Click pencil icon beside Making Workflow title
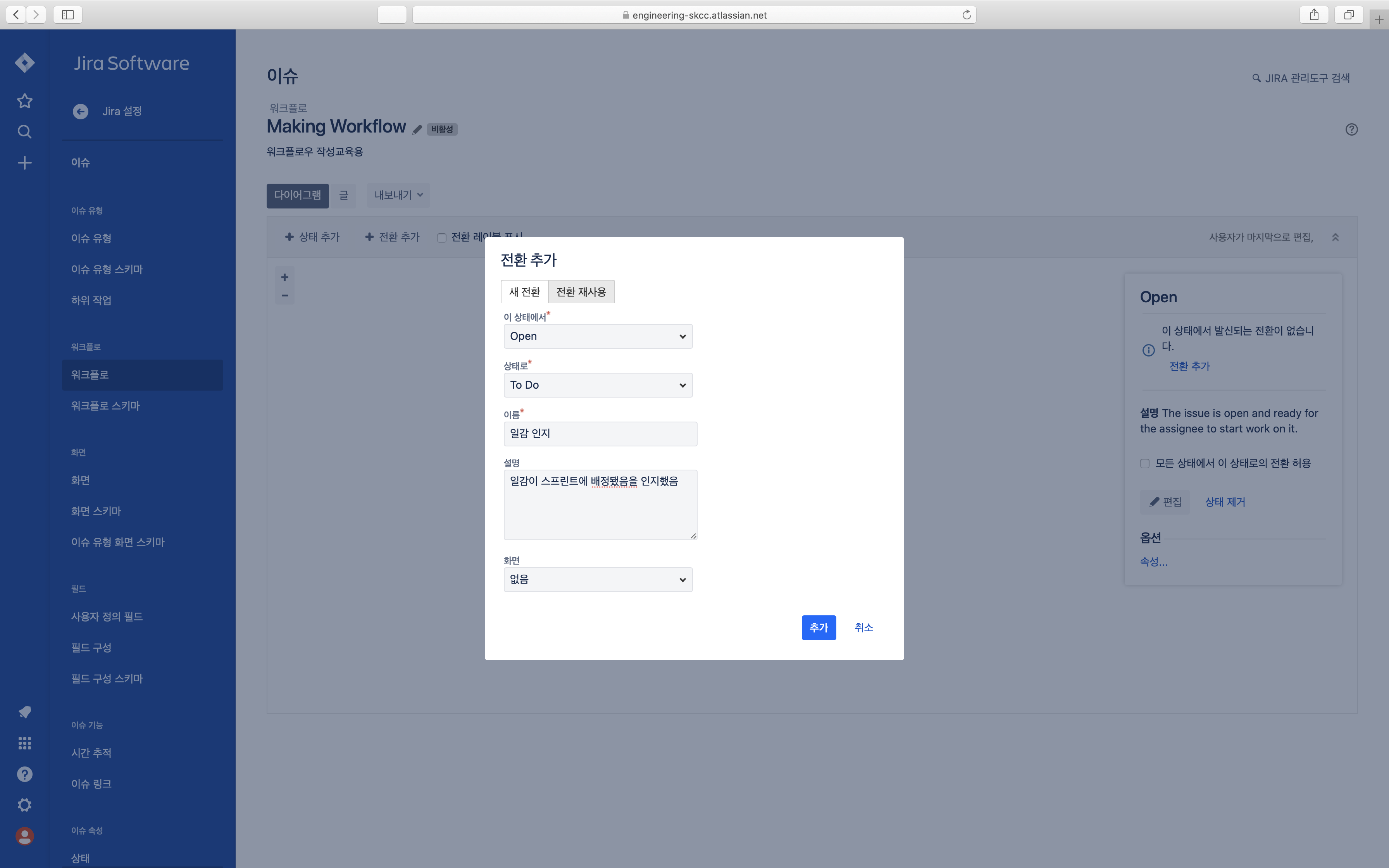 click(x=417, y=129)
